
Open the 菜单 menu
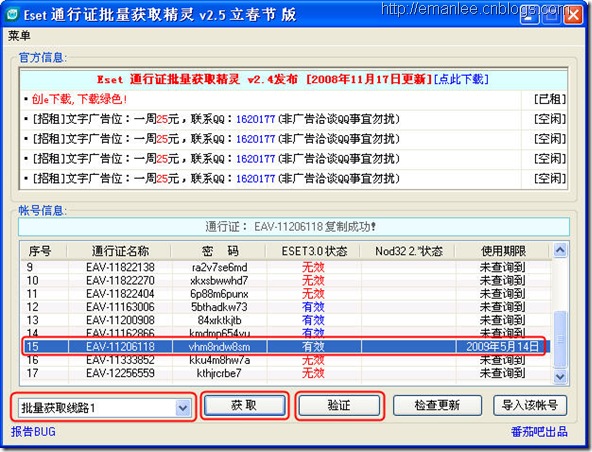click(x=19, y=36)
